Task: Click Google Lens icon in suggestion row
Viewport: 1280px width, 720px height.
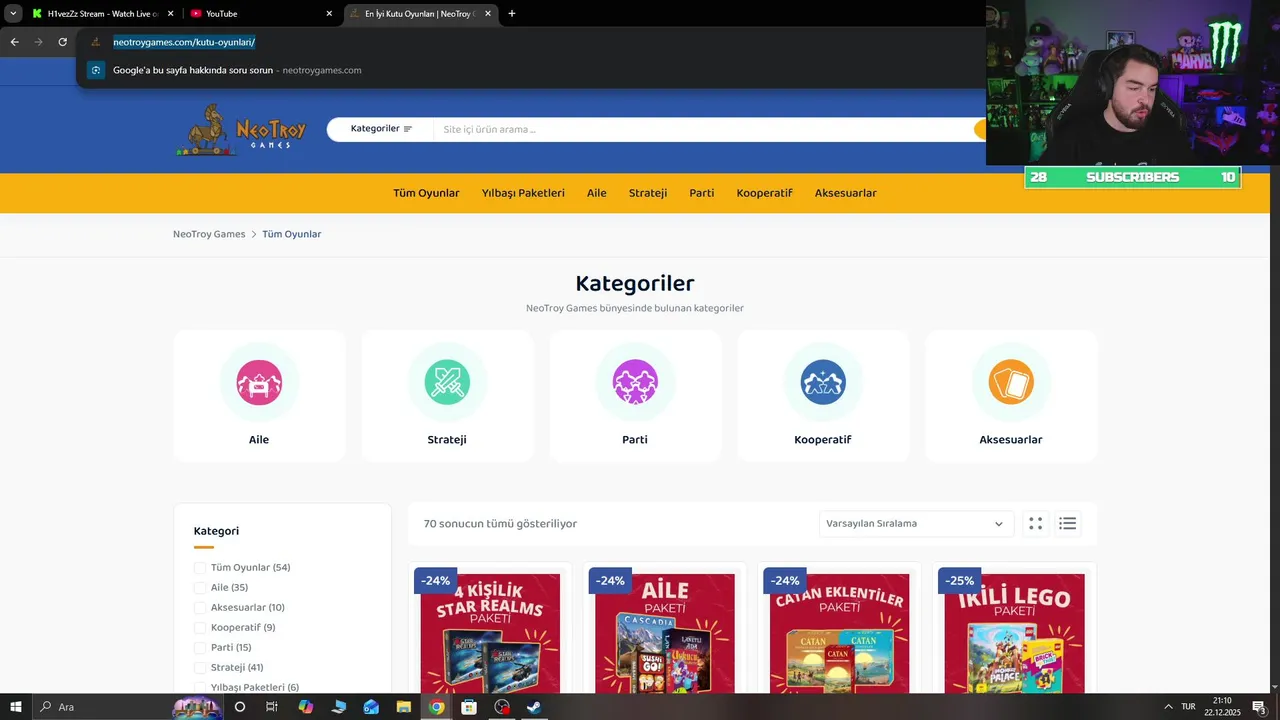Action: point(96,70)
